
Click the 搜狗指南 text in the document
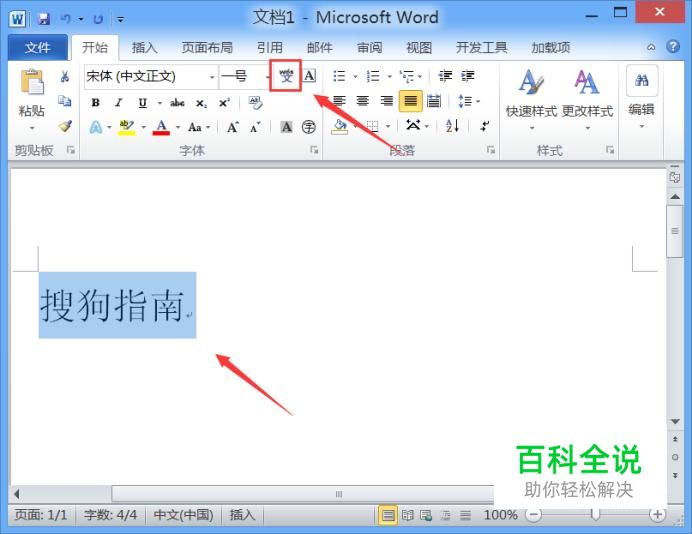pos(112,305)
